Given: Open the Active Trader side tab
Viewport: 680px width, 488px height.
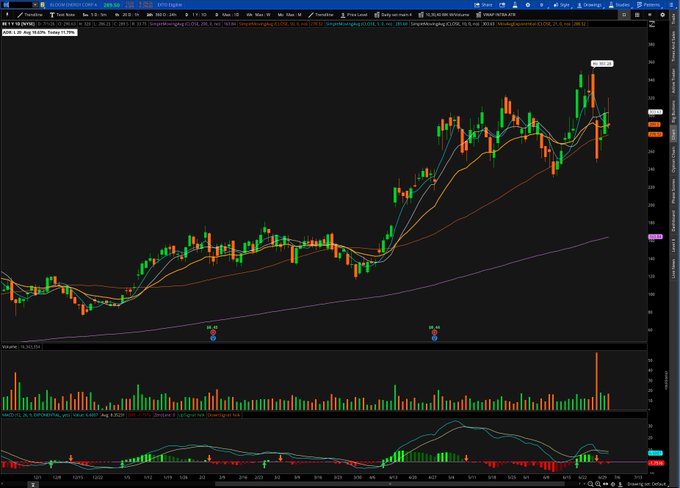Looking at the screenshot, I should (673, 81).
